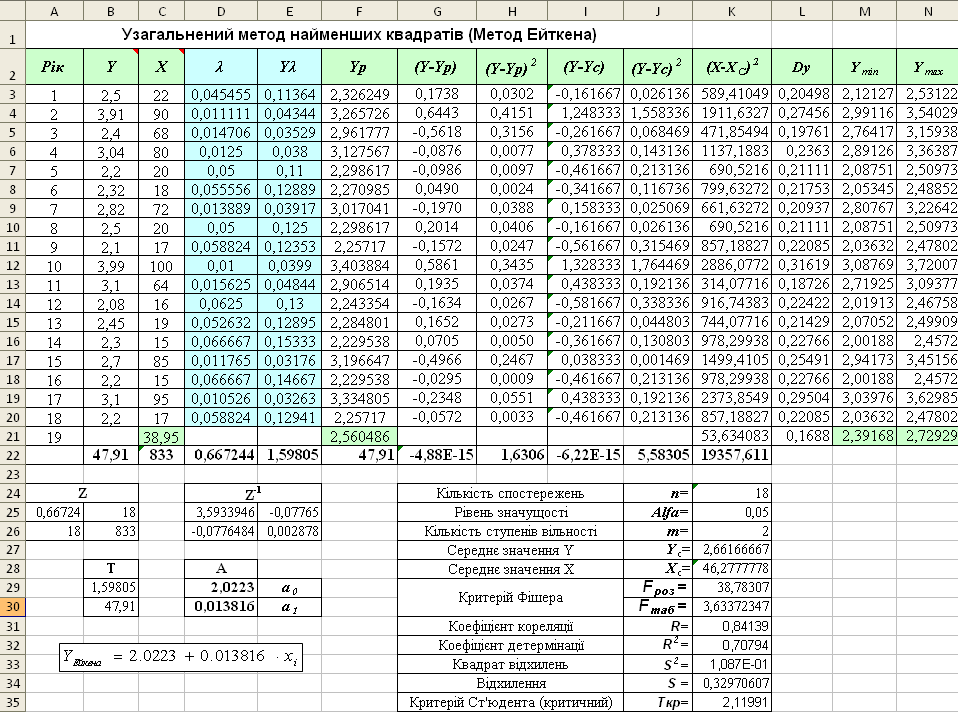This screenshot has width=958, height=712.
Task: Select coefficient cell 0,013816
Action: [221, 607]
